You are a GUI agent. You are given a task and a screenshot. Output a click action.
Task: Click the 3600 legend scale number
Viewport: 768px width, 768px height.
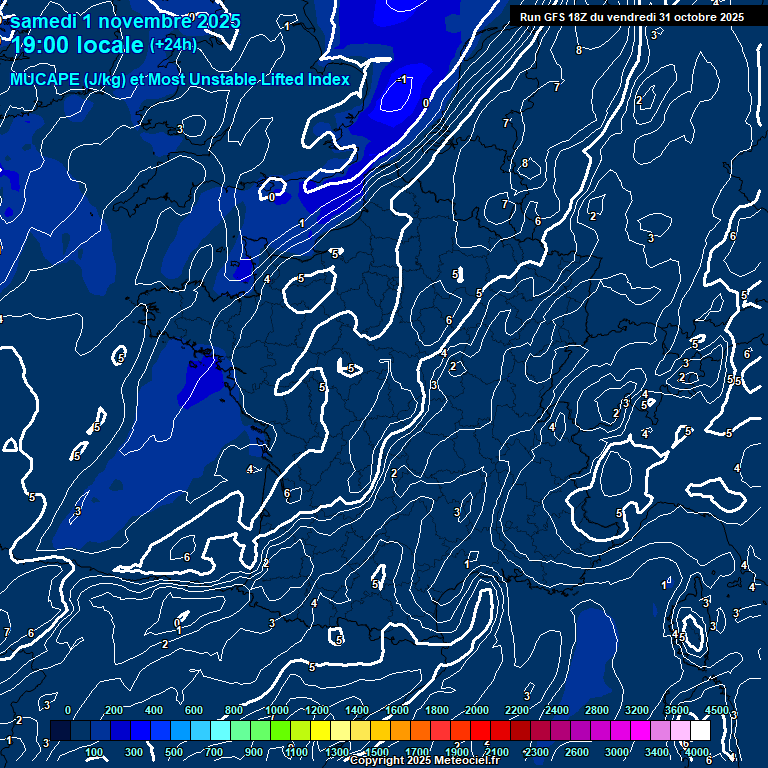(x=677, y=710)
